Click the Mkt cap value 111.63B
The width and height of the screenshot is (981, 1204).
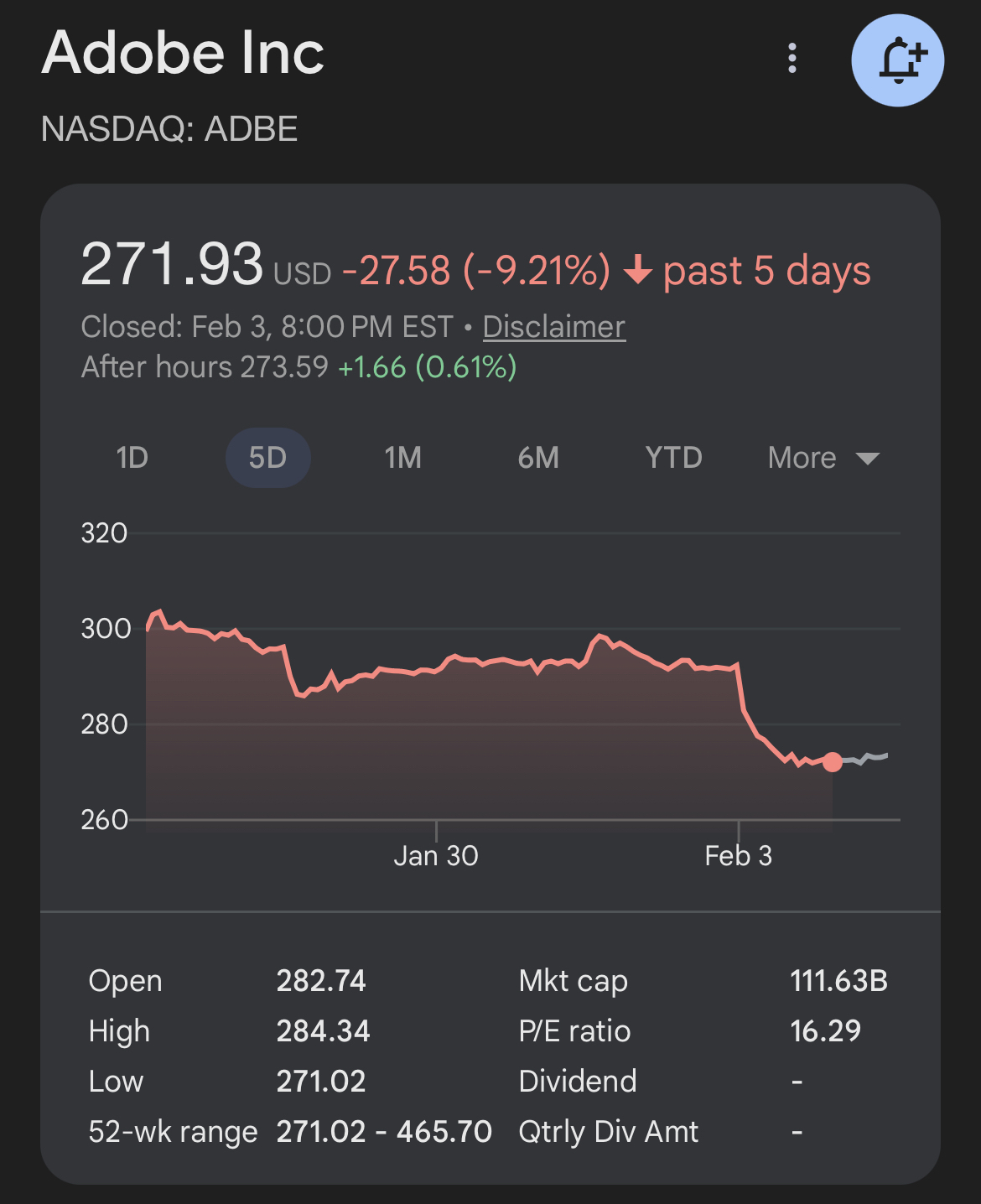tap(838, 980)
